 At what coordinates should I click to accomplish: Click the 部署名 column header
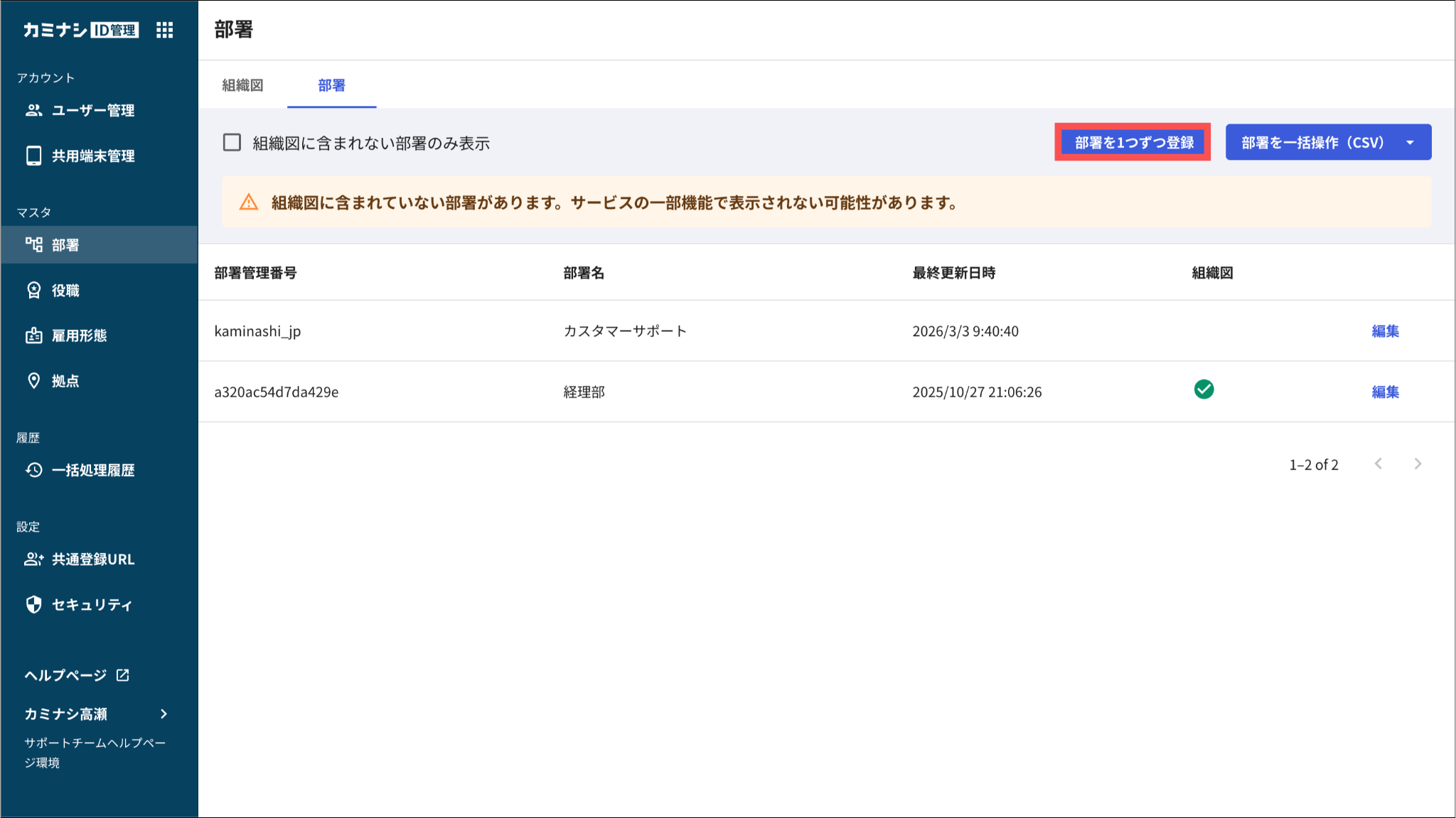click(584, 273)
